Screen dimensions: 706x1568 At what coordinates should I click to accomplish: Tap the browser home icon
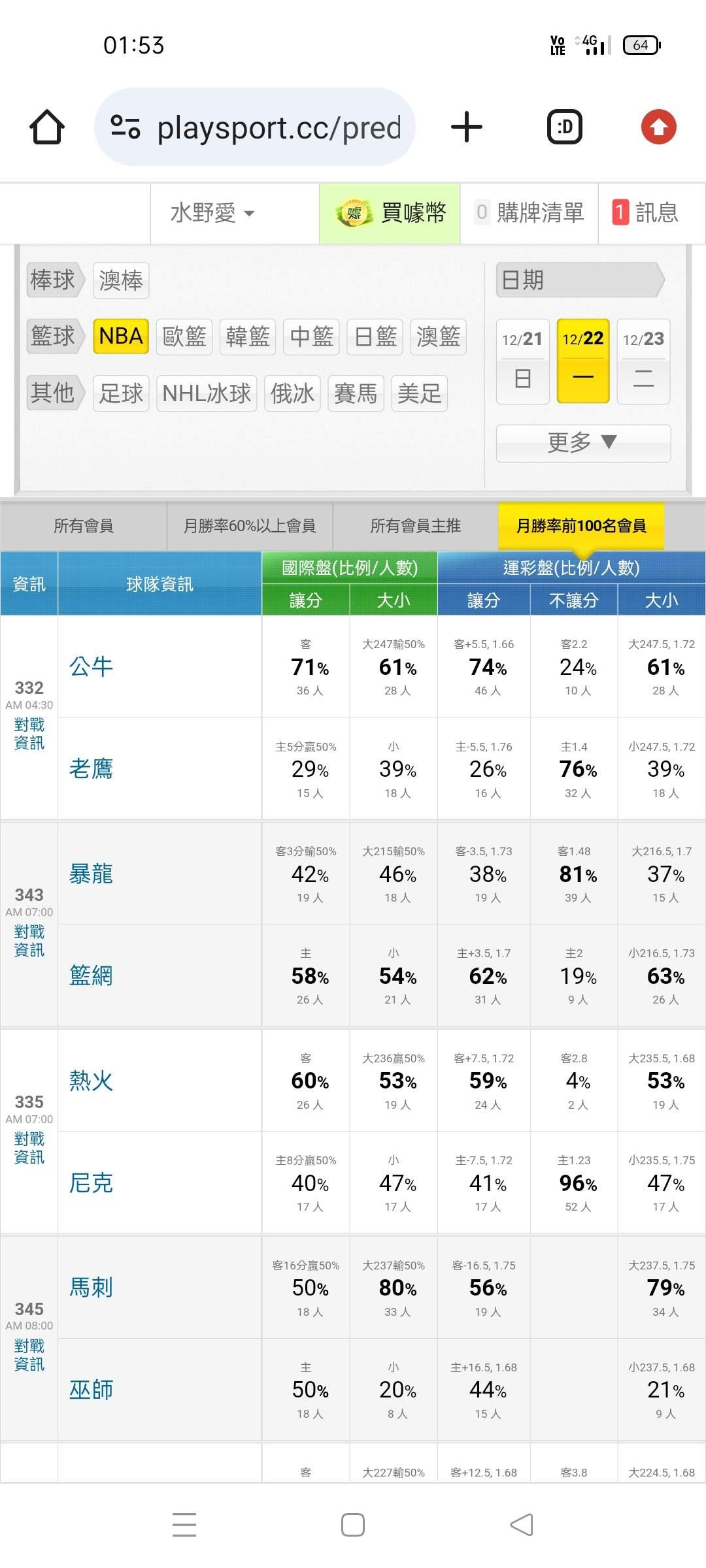47,127
